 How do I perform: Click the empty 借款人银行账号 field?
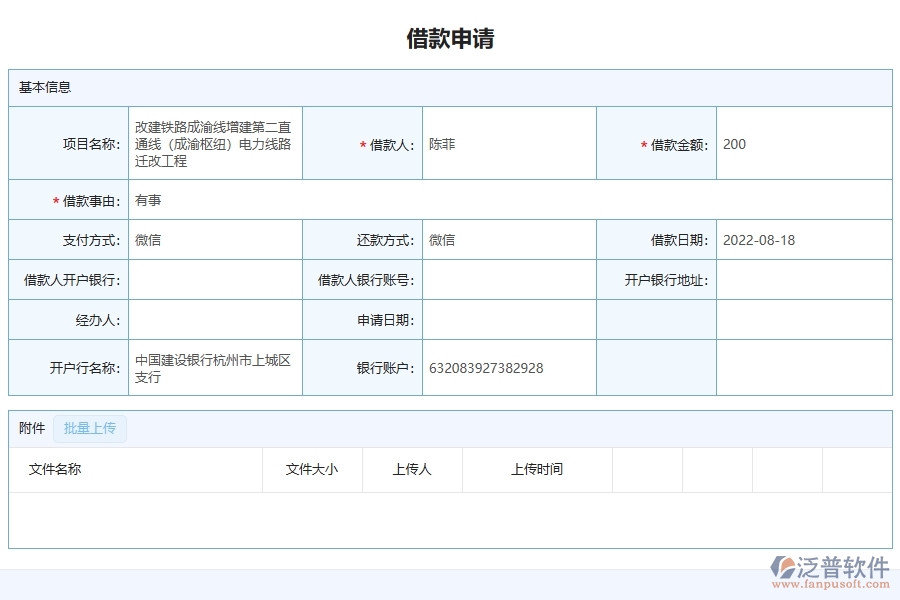coord(510,280)
